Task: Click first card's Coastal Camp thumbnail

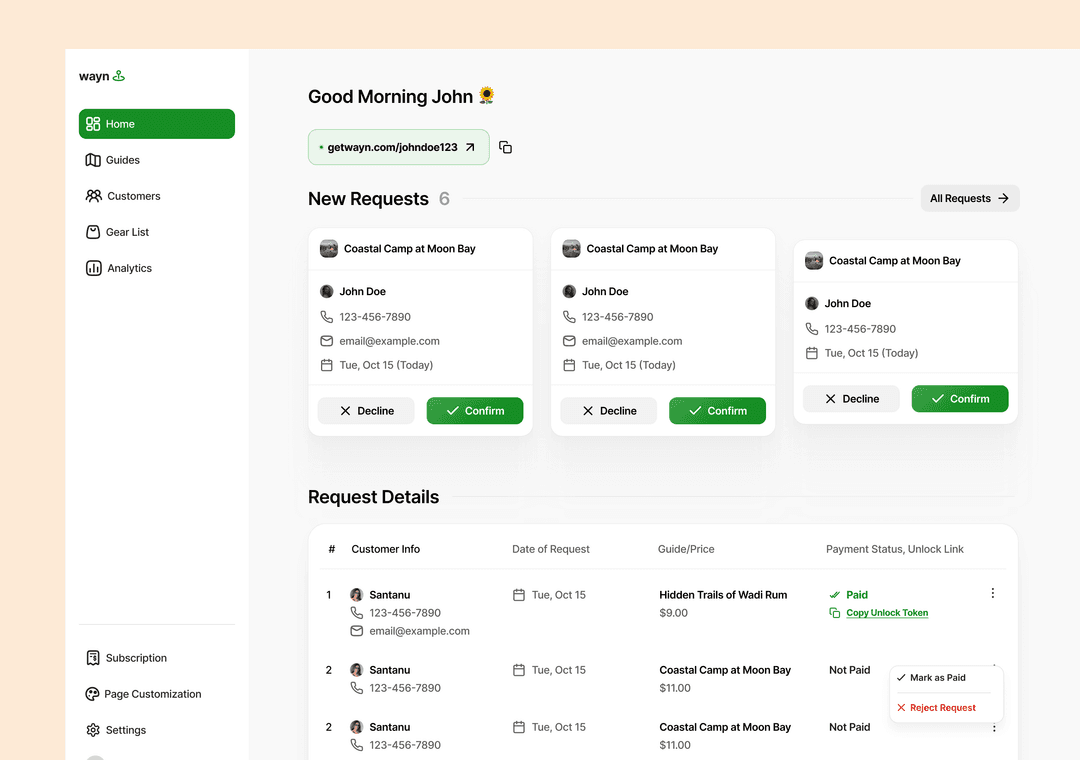Action: (329, 249)
